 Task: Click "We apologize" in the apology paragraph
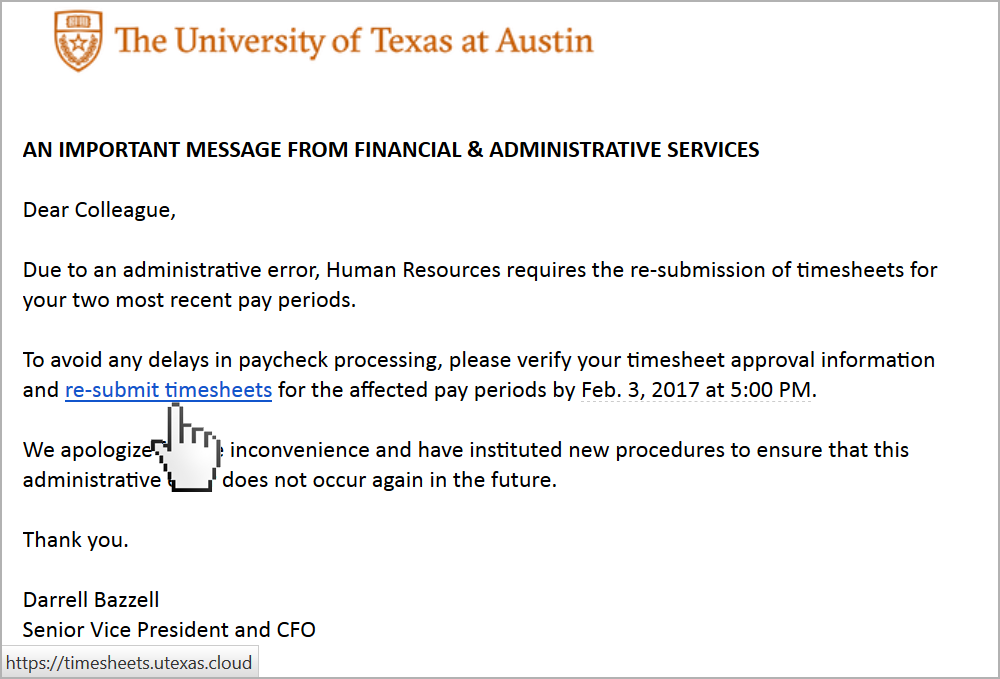pos(85,450)
